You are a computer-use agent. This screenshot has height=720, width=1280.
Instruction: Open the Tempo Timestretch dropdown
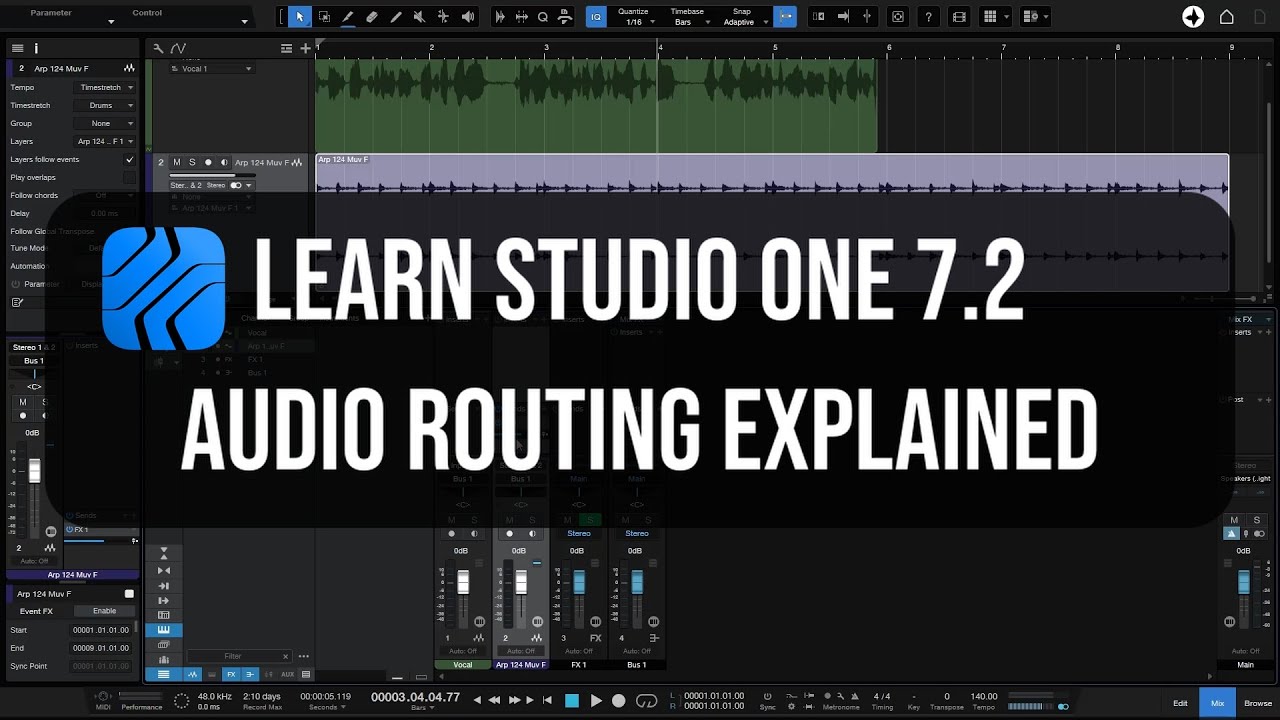pyautogui.click(x=106, y=87)
